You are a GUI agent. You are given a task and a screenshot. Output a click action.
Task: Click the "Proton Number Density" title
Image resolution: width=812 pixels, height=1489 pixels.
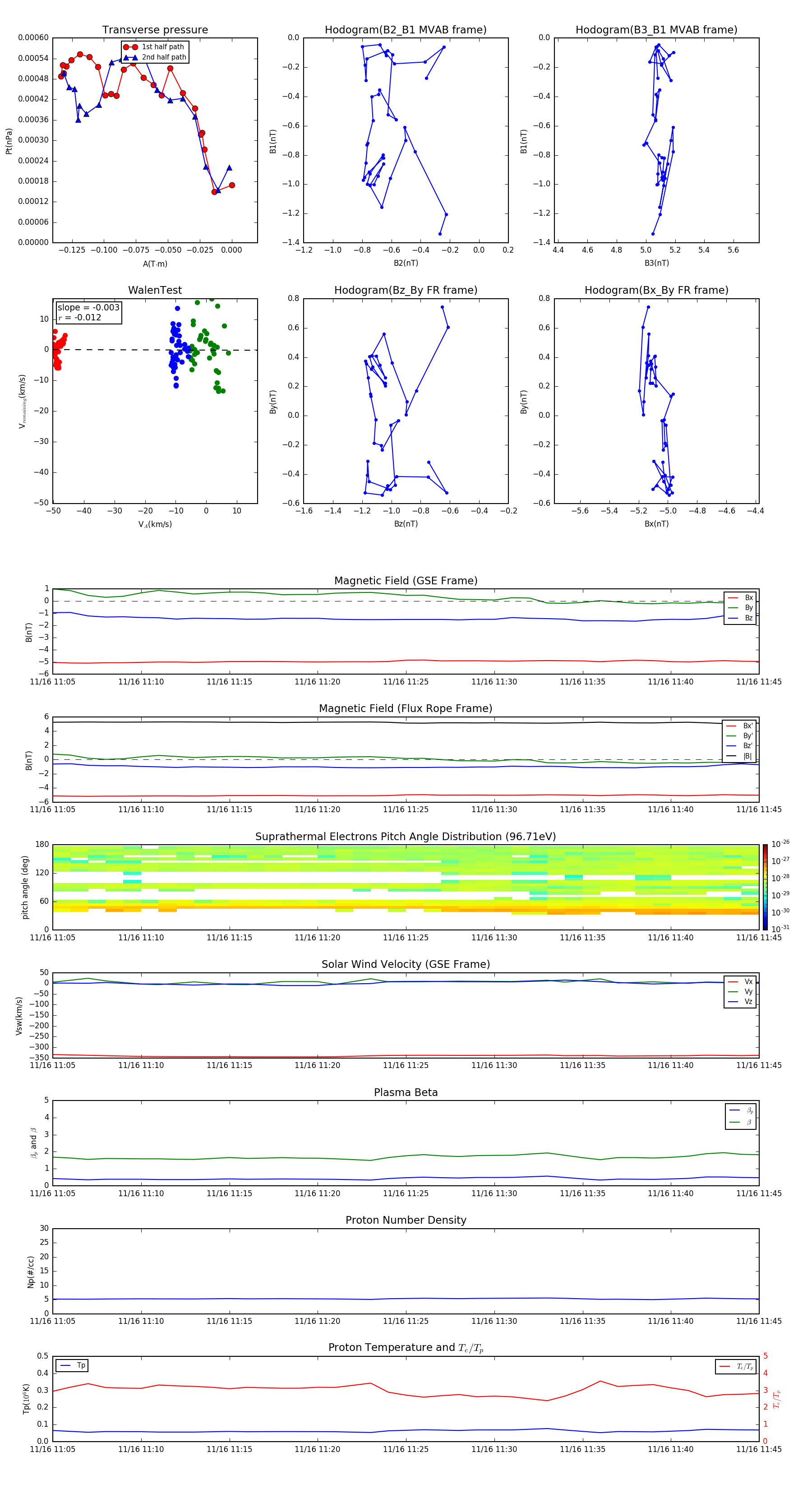pyautogui.click(x=406, y=1220)
